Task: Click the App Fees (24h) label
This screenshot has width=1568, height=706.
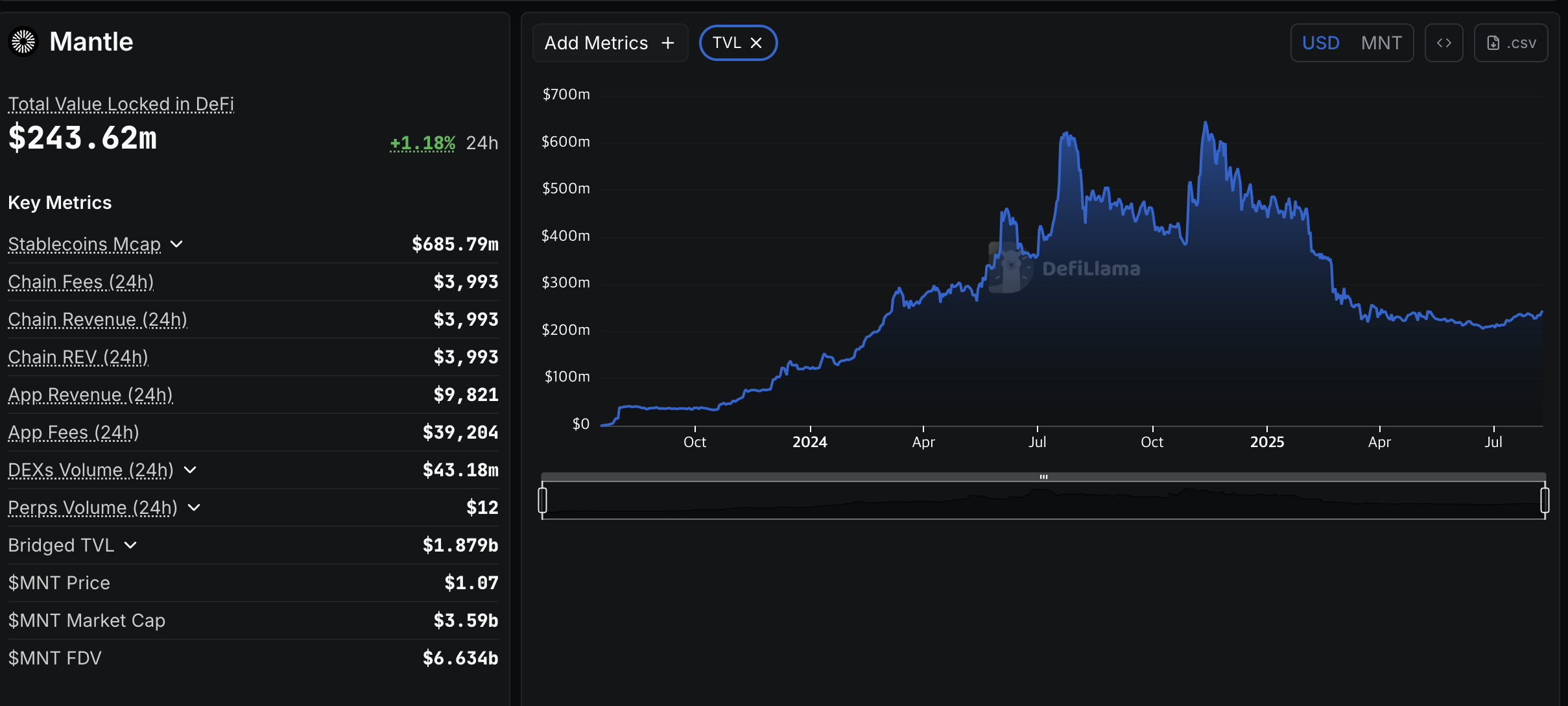Action: 74,432
